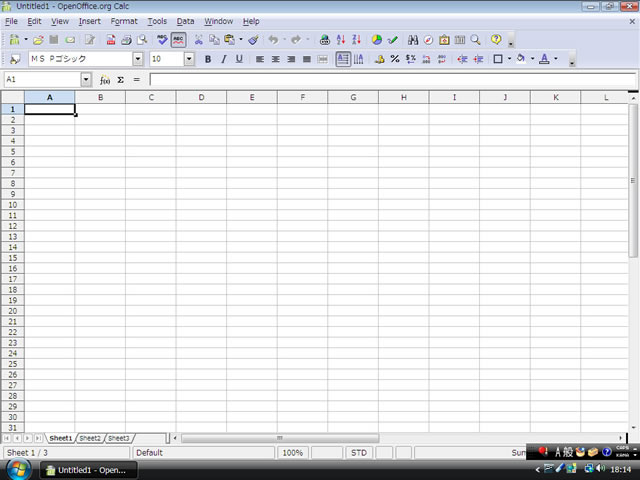This screenshot has width=640, height=480.
Task: Open the font color dropdown arrow
Action: [556, 59]
